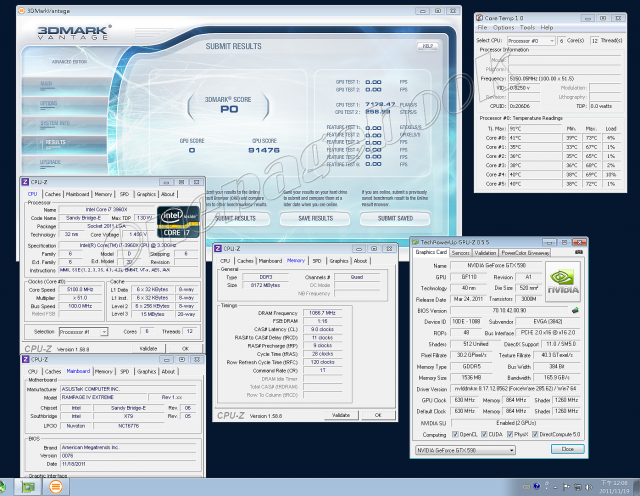Open the SPD tab in the CPU-Z Memory window
This screenshot has height=496, width=640.
[317, 261]
